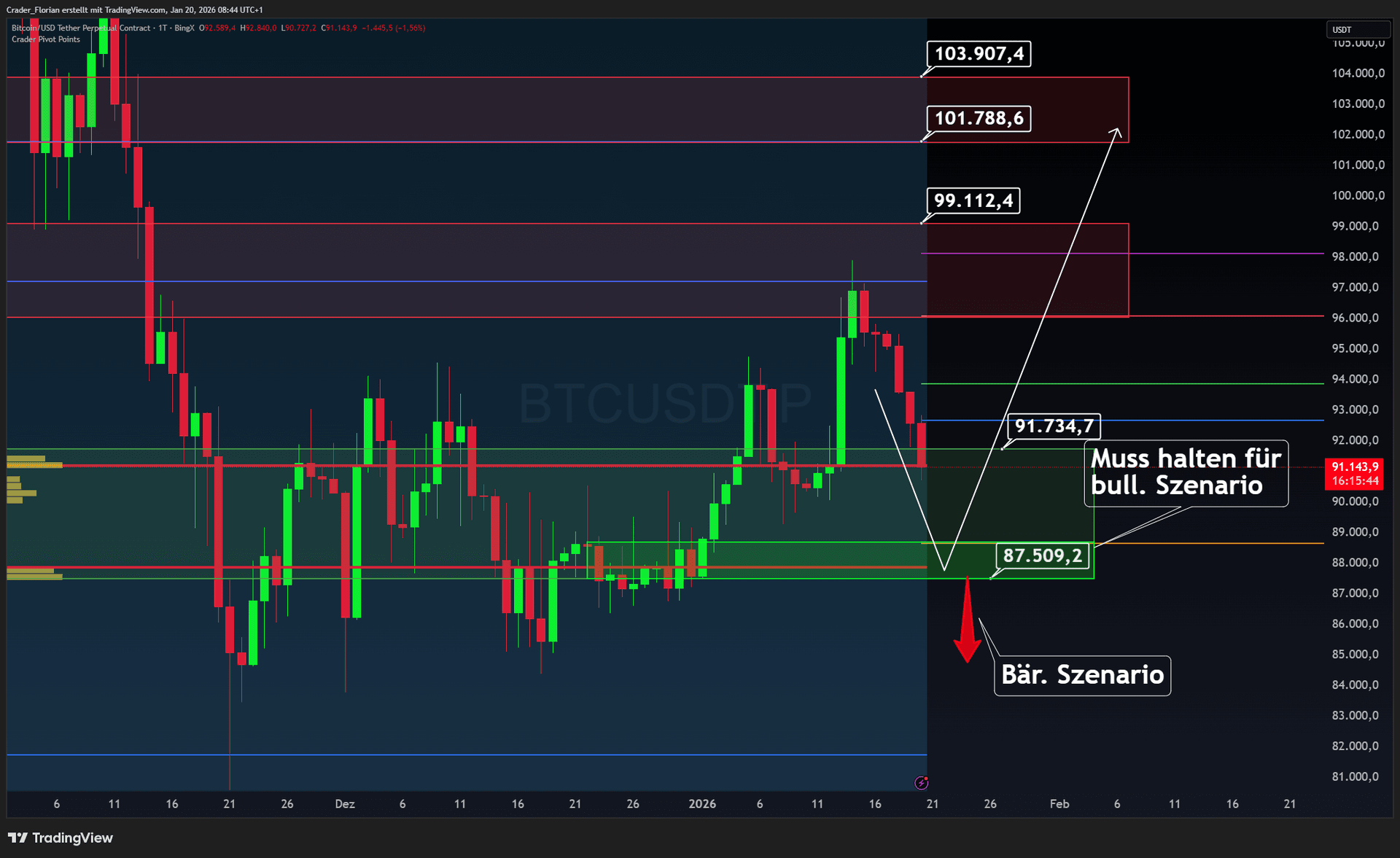This screenshot has height=858, width=1400.
Task: Click the red dot on the events marker
Action: 926,778
